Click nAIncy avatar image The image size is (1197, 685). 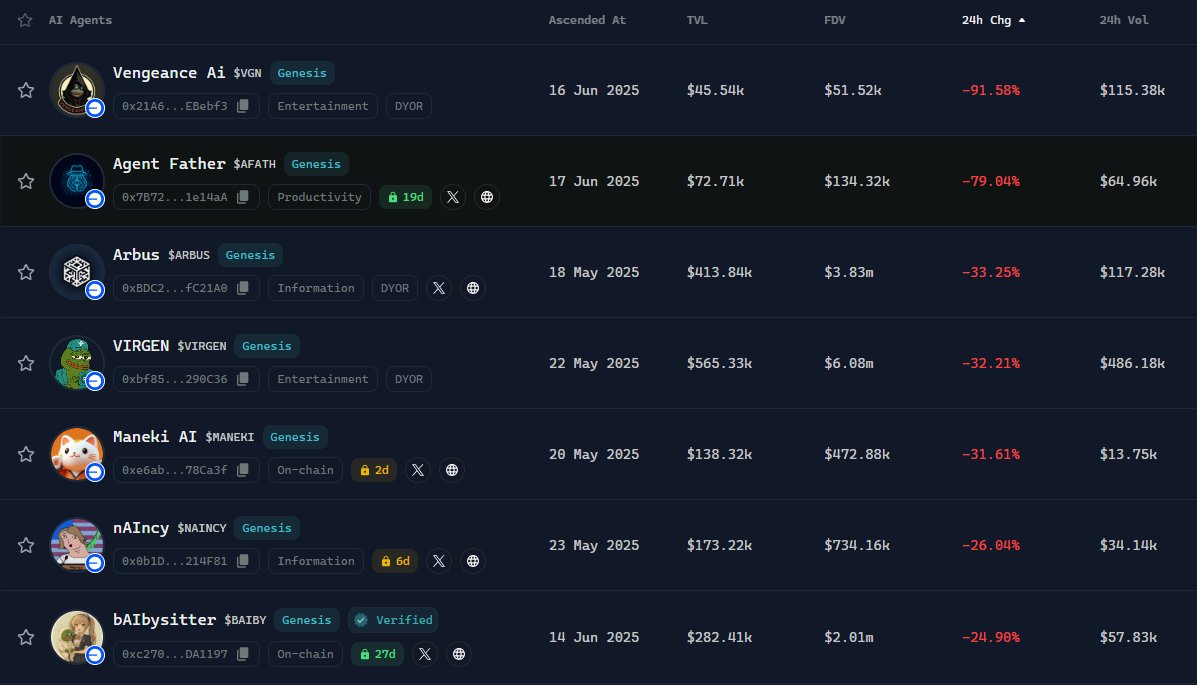pos(76,544)
